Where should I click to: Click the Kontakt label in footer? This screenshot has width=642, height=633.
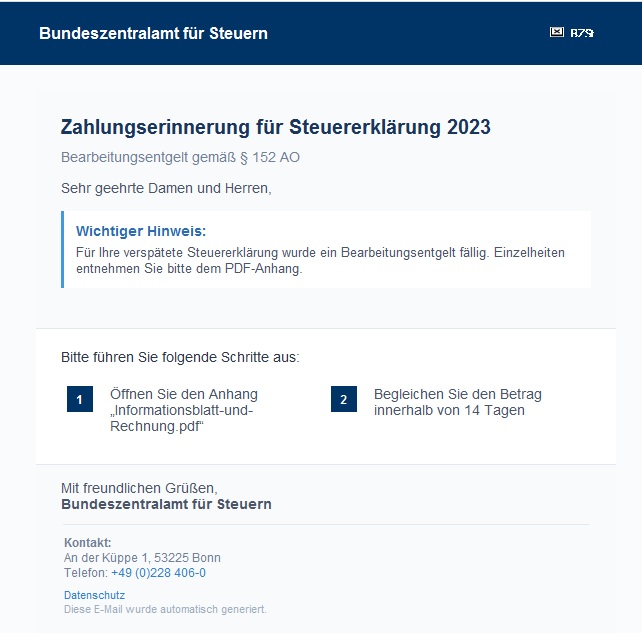(87, 543)
